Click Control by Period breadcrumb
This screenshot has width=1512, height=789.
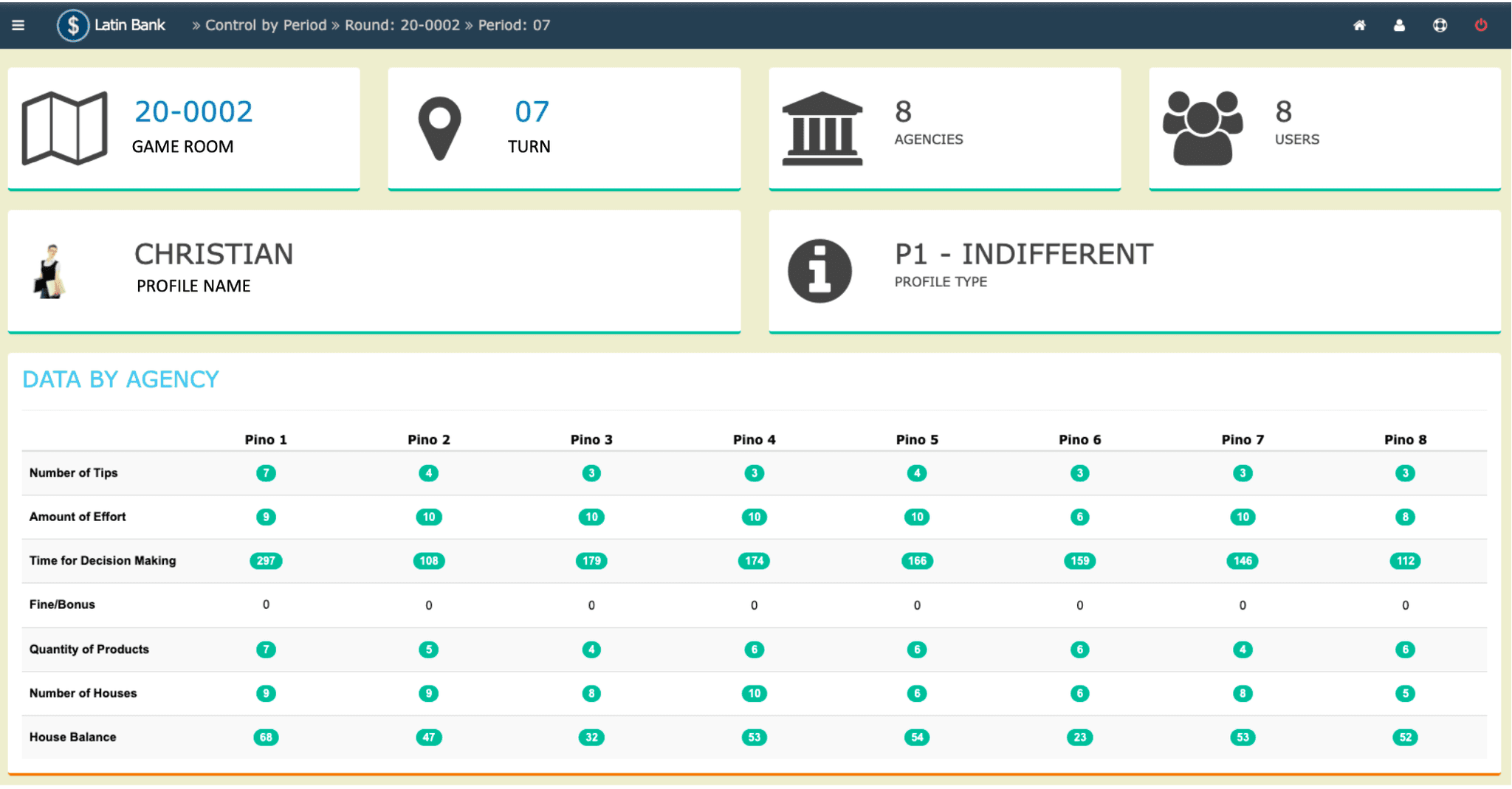tap(265, 25)
